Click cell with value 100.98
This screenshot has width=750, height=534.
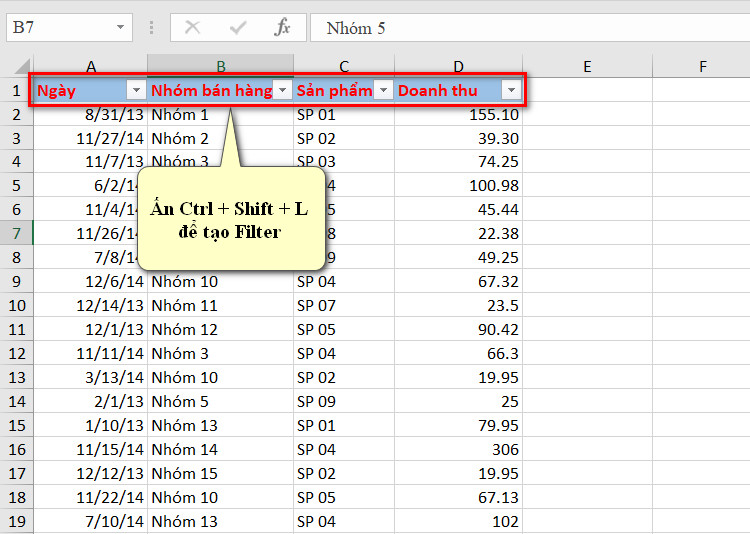(x=458, y=185)
